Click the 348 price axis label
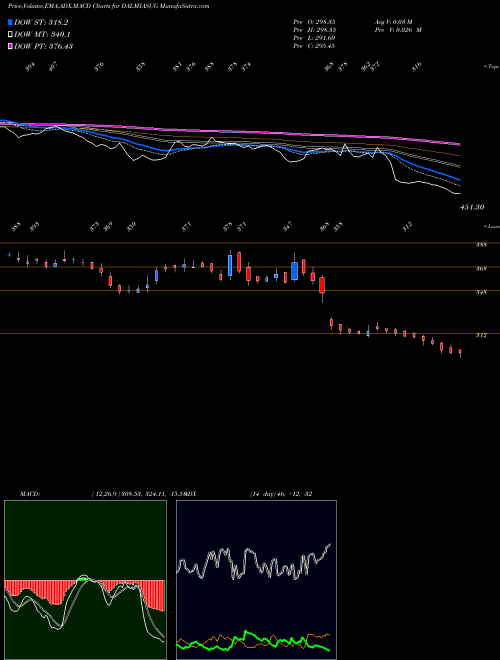The height and width of the screenshot is (660, 500). (481, 292)
